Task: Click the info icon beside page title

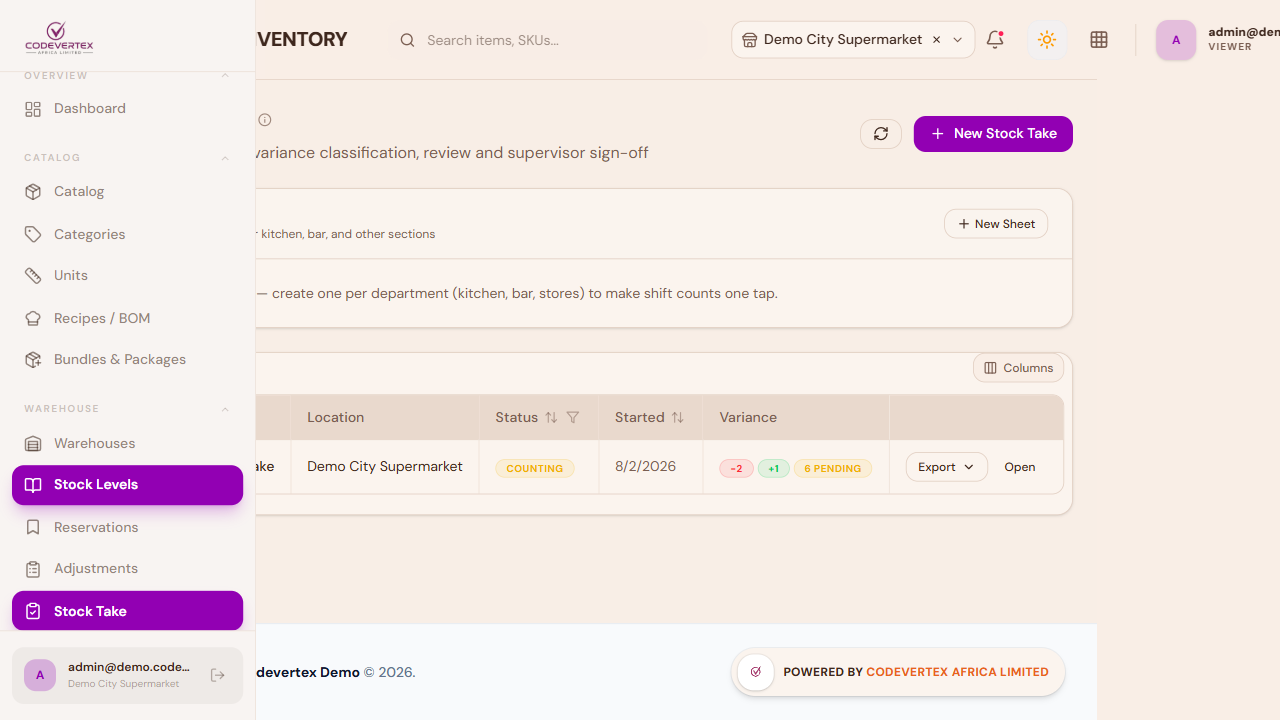Action: 265,120
